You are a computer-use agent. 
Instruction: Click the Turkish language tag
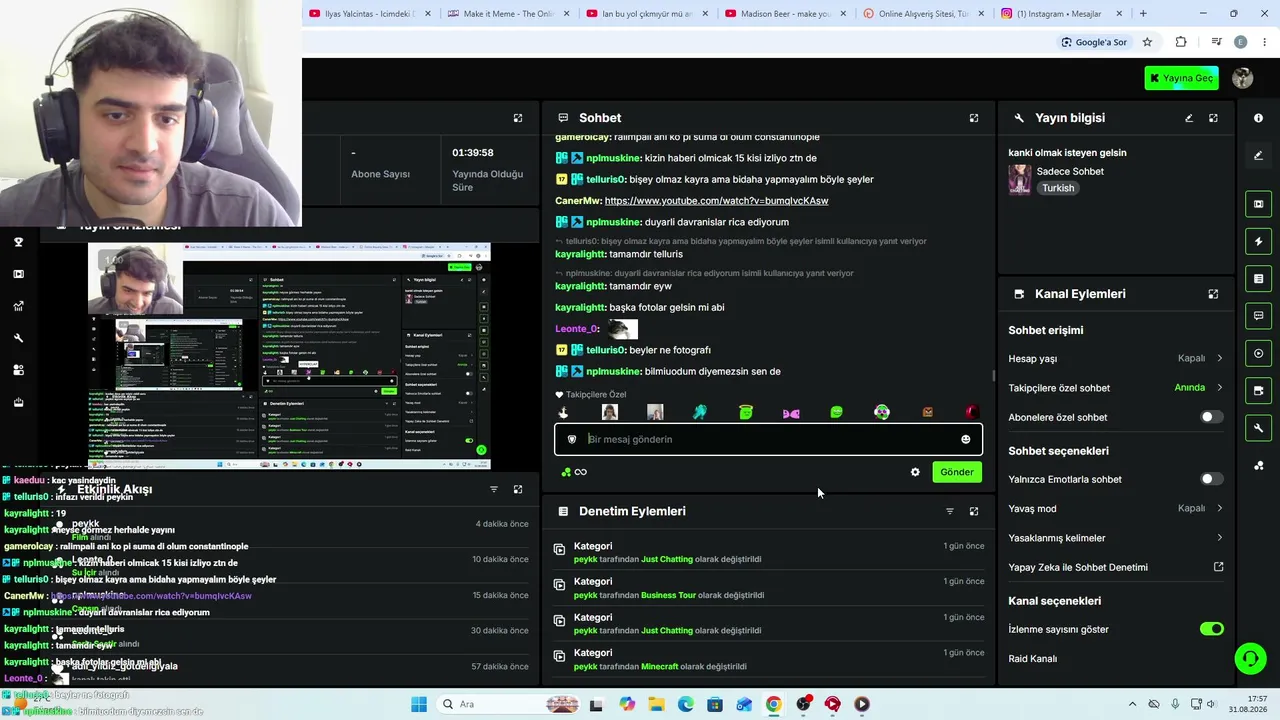click(1058, 188)
